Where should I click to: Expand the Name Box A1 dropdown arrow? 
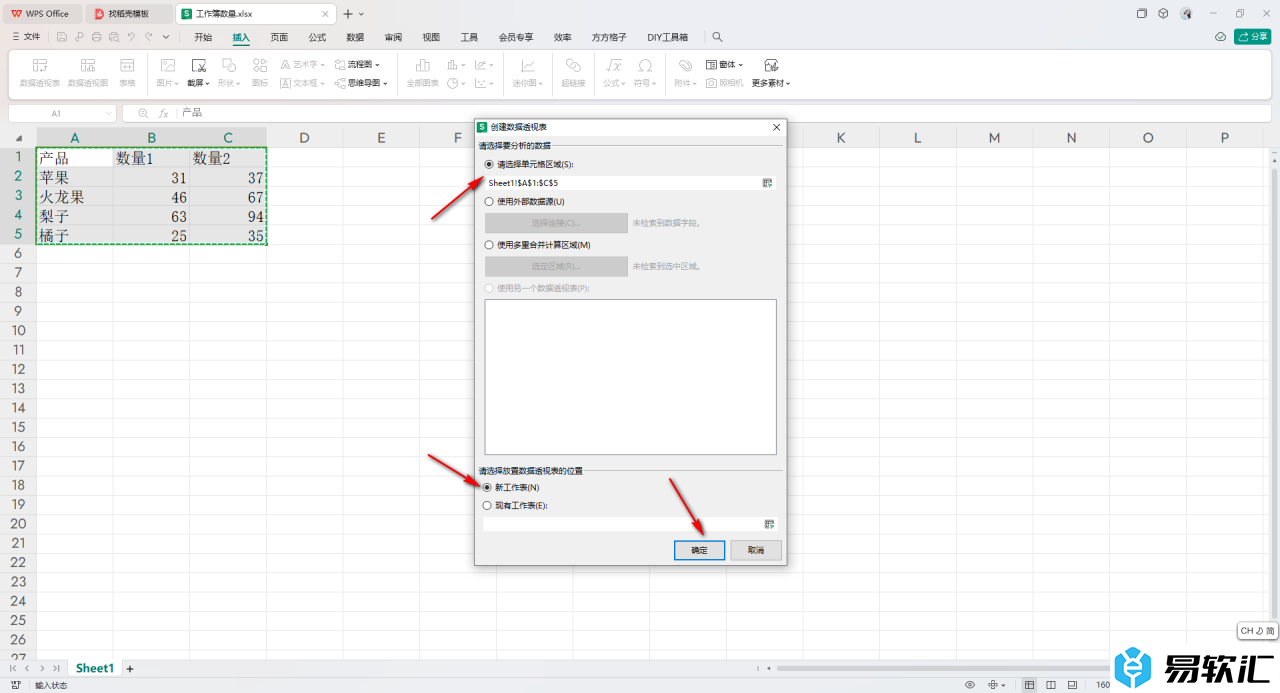[x=108, y=114]
